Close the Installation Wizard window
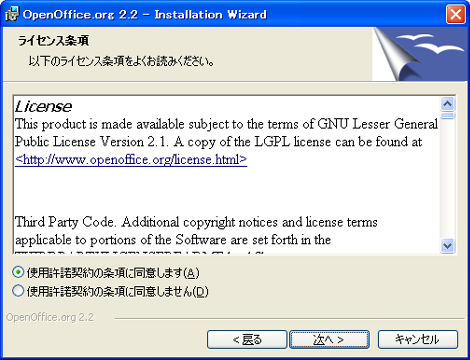Viewport: 470px width, 360px height. pyautogui.click(x=455, y=15)
